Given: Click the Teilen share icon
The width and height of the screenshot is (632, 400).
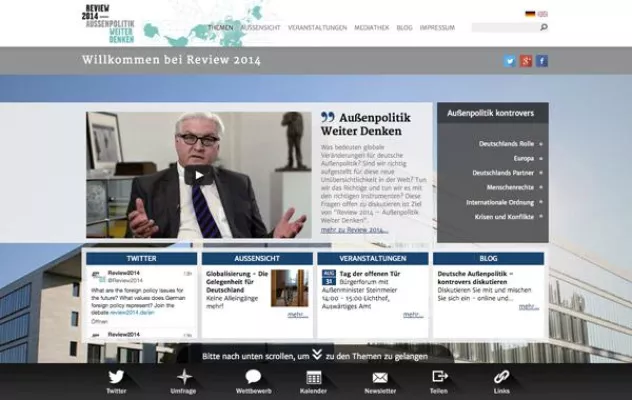Looking at the screenshot, I should point(439,377).
